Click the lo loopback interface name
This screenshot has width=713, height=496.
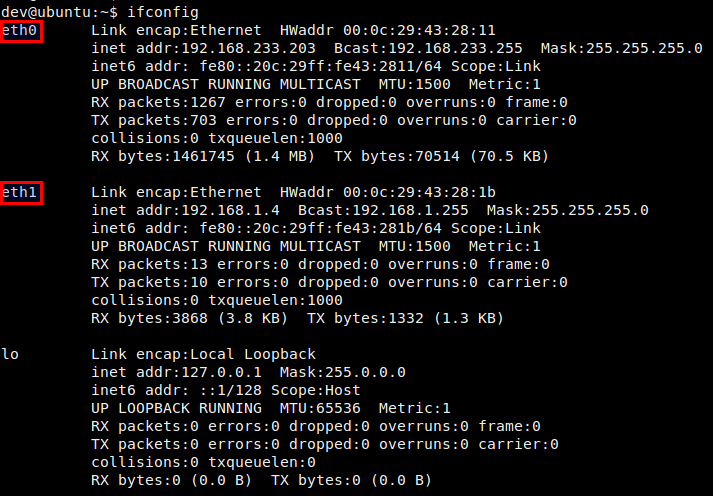[10, 354]
